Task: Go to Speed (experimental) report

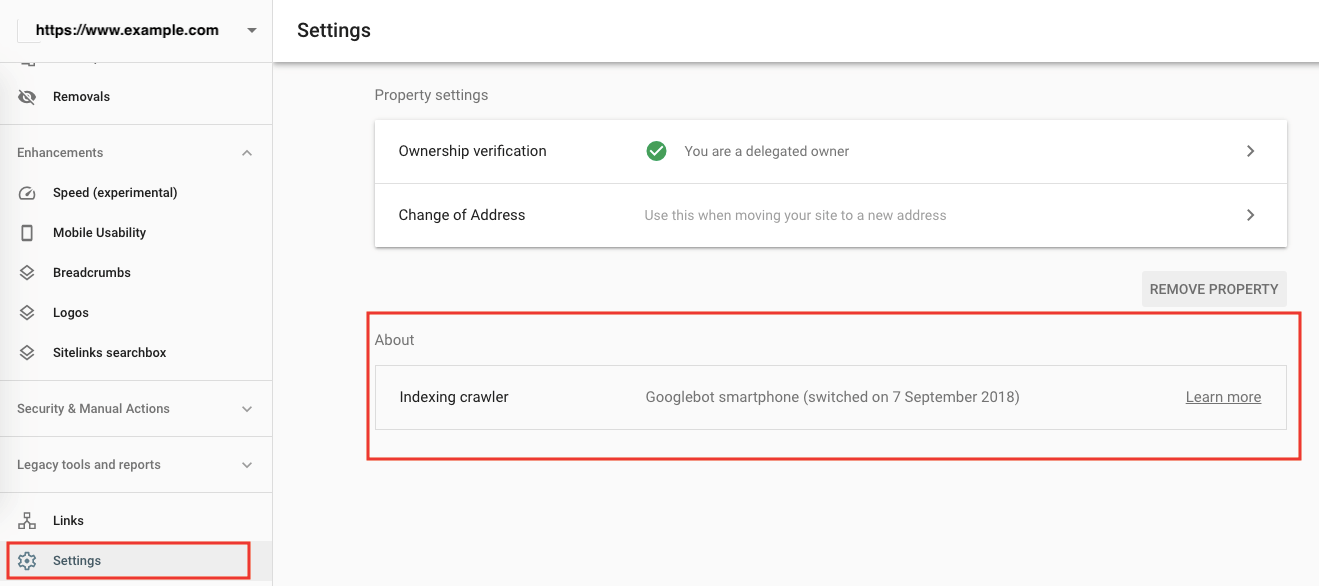Action: coord(136,193)
